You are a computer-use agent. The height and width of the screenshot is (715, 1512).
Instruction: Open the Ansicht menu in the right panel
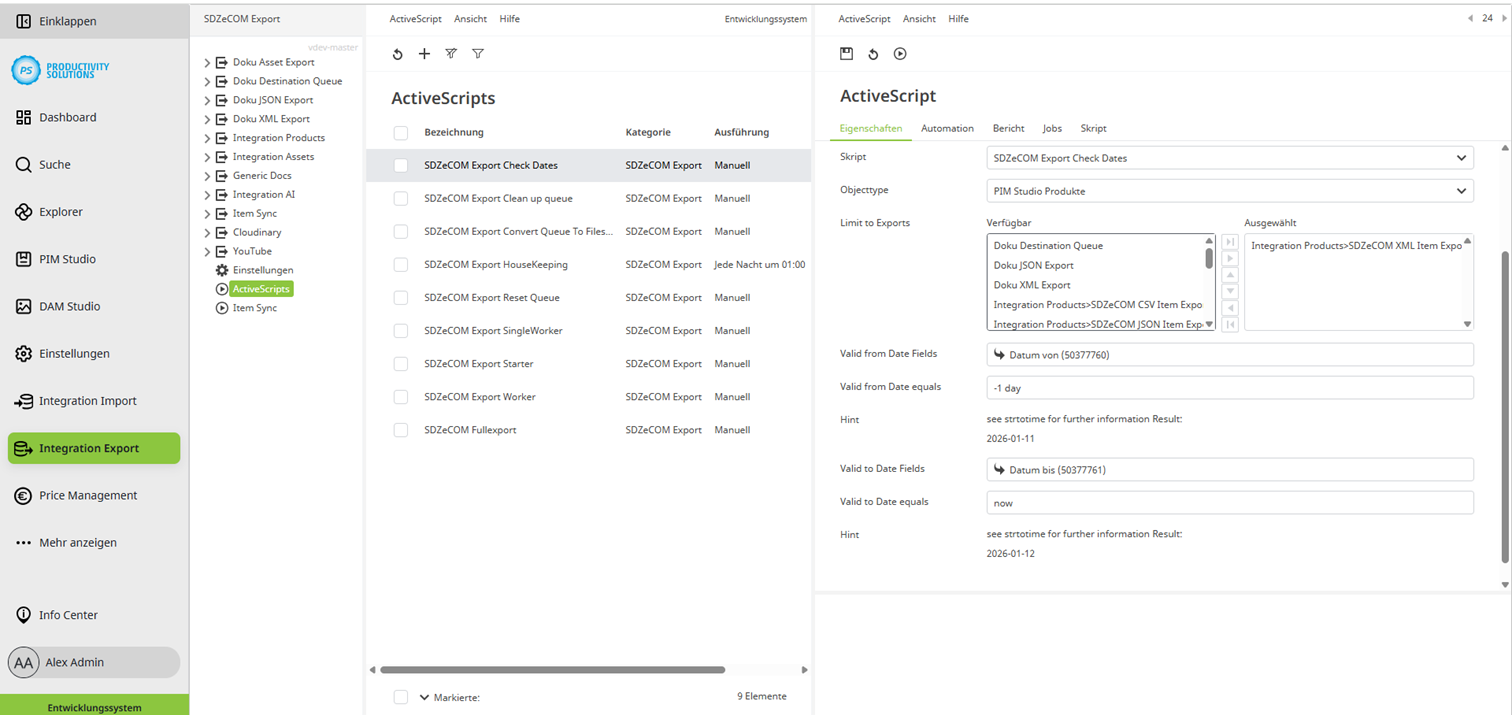point(919,18)
